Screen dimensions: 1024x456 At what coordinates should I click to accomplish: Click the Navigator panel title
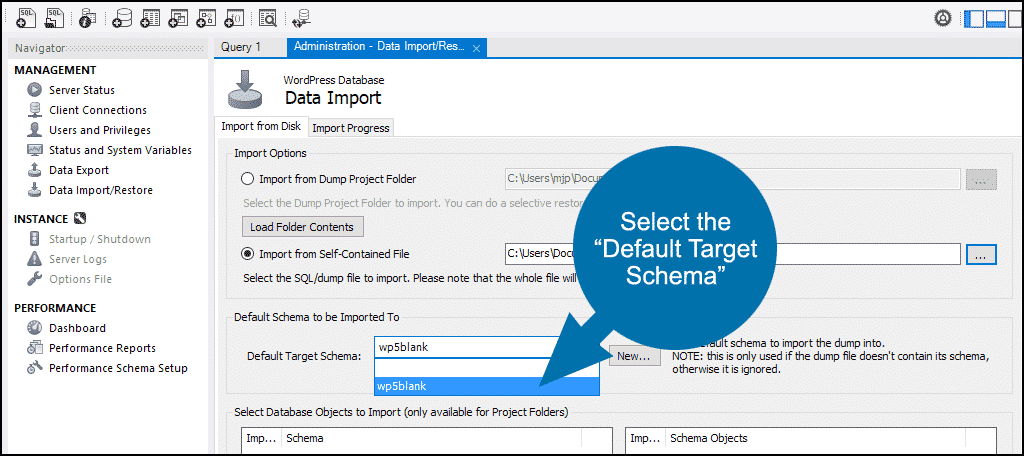40,48
